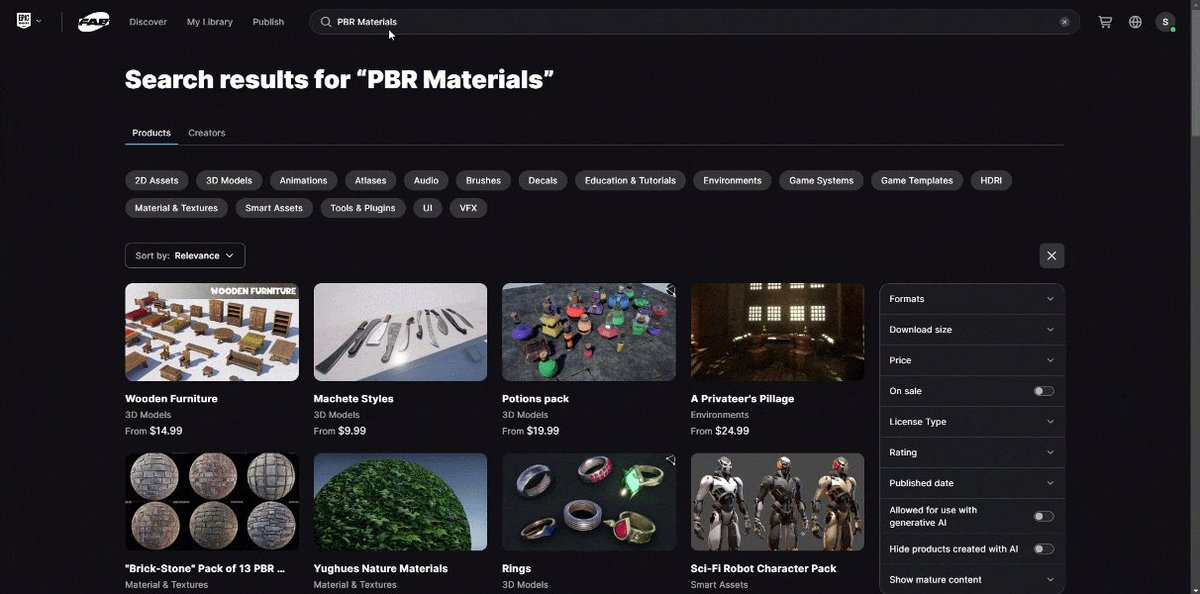
Task: Open the Epic Games logo menu
Action: (x=24, y=21)
